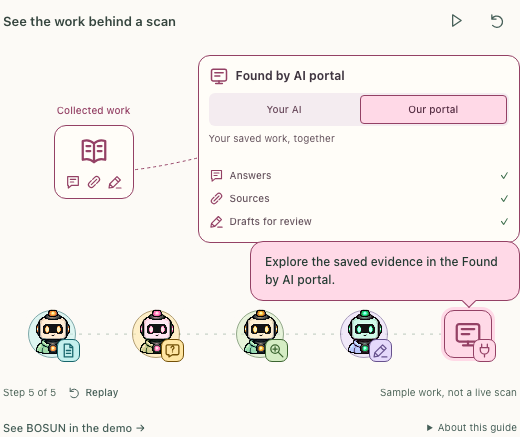520x437 pixels.
Task: Select the second robot with question badge
Action: coord(158,335)
